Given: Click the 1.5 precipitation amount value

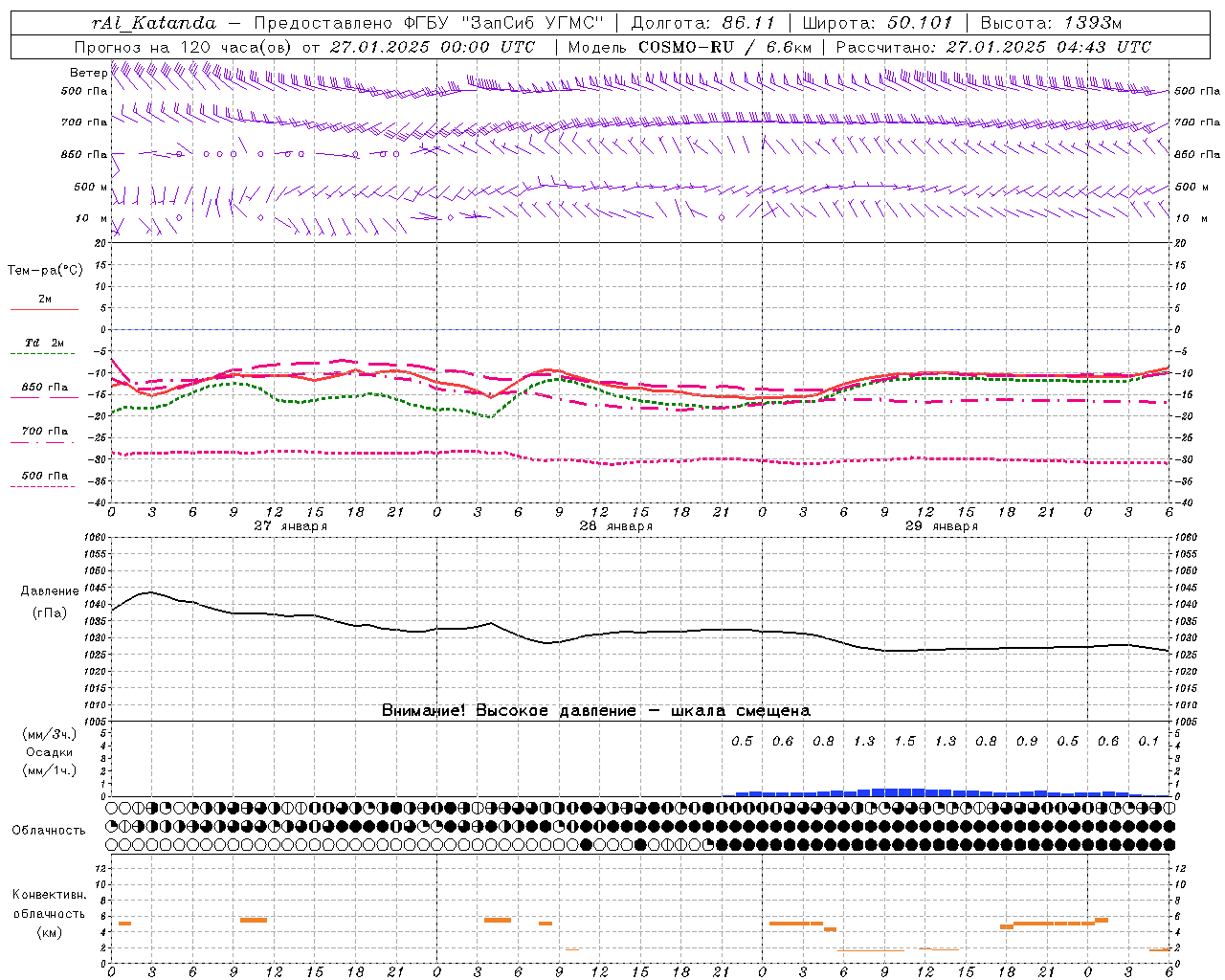Looking at the screenshot, I should pos(904,742).
